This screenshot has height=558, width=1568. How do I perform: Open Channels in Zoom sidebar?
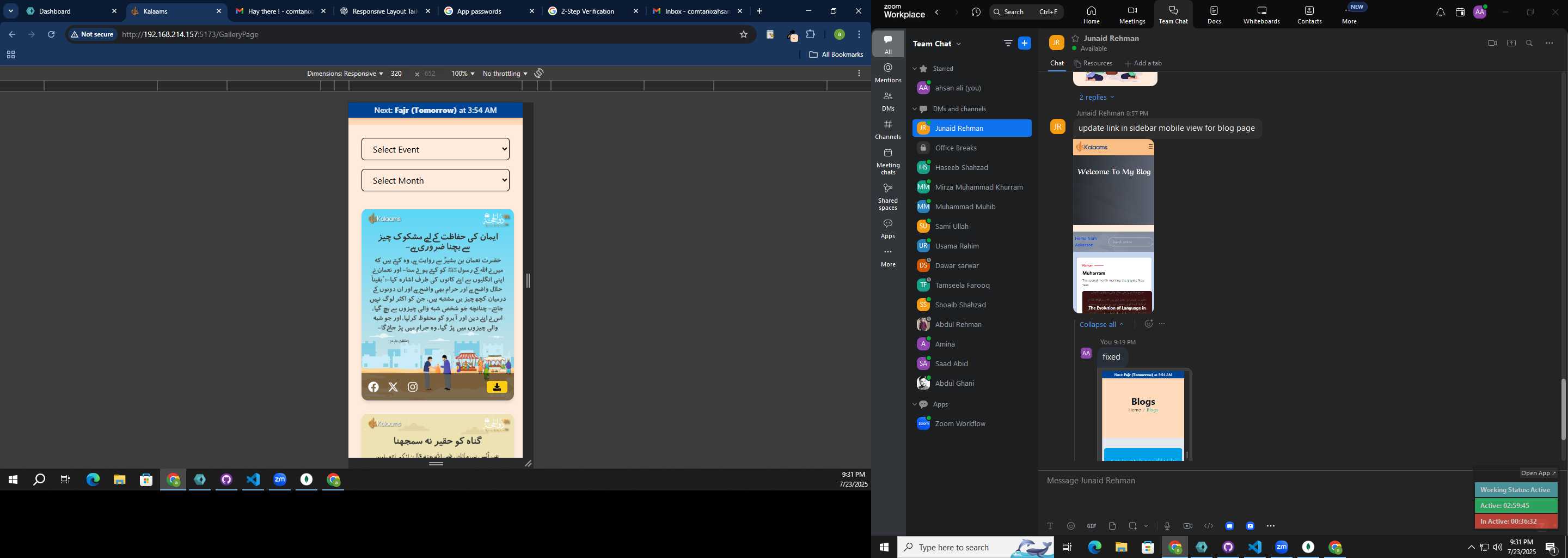[888, 130]
